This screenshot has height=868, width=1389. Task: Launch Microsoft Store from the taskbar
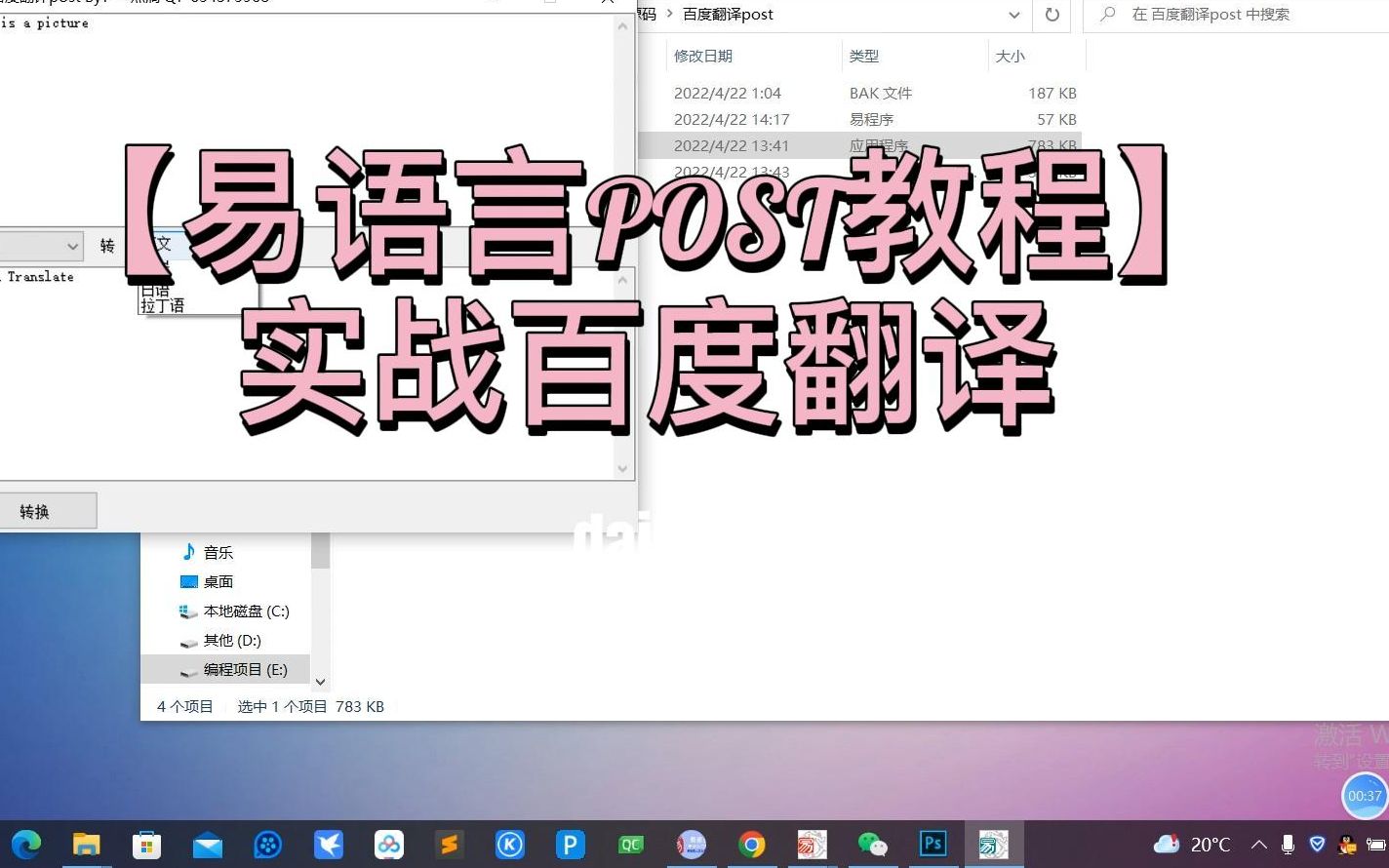(x=147, y=844)
